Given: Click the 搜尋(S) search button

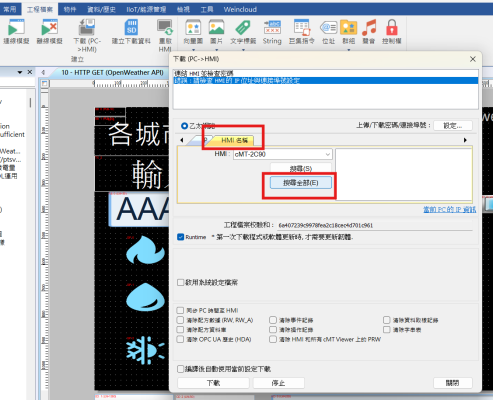Looking at the screenshot, I should click(x=301, y=168).
